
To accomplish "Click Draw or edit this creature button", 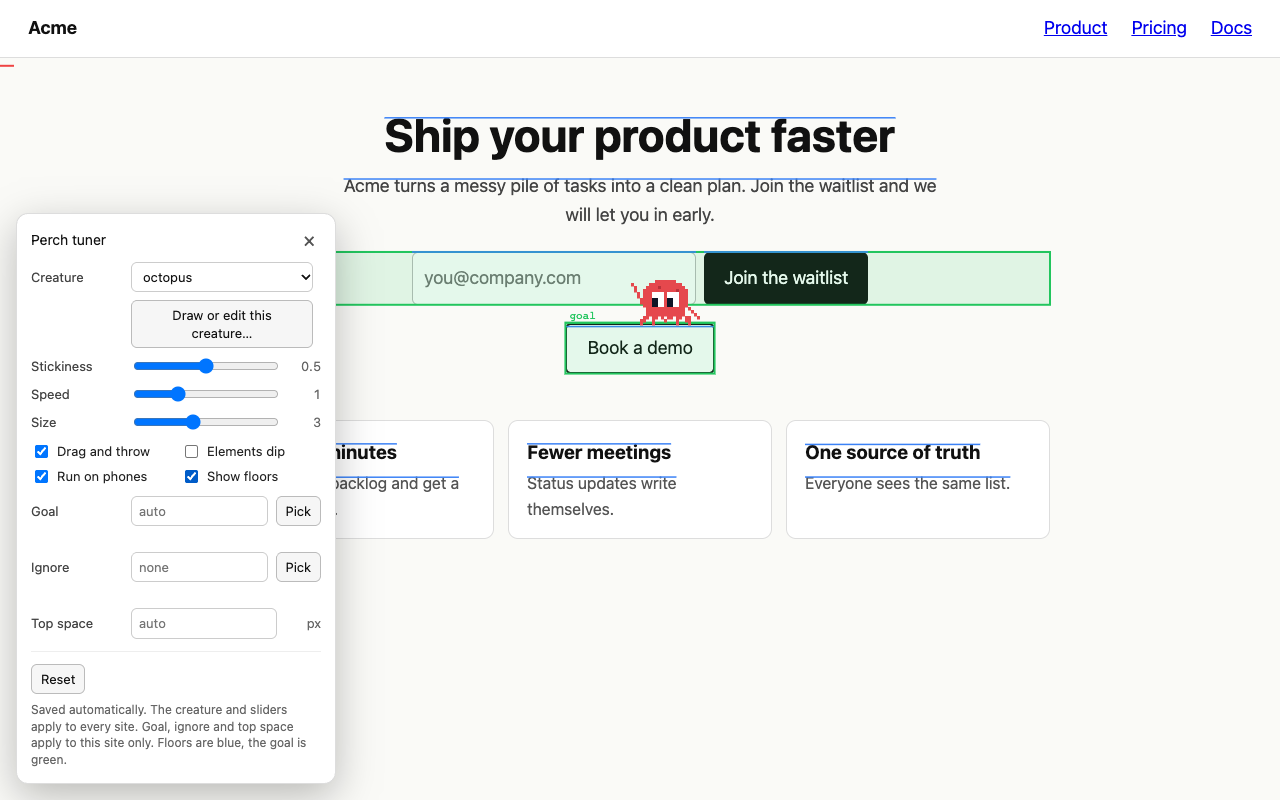I will point(222,324).
